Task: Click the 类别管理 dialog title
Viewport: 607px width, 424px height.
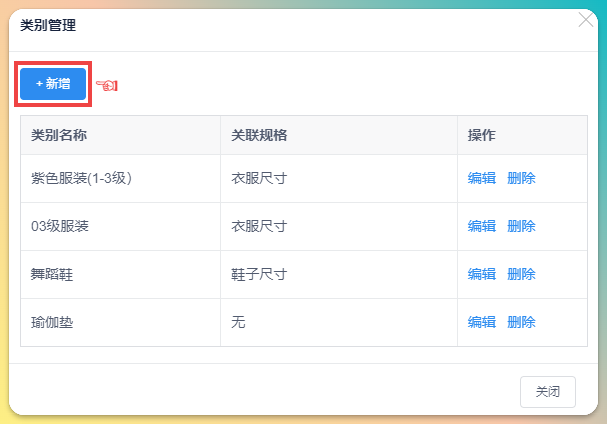Action: pyautogui.click(x=48, y=26)
